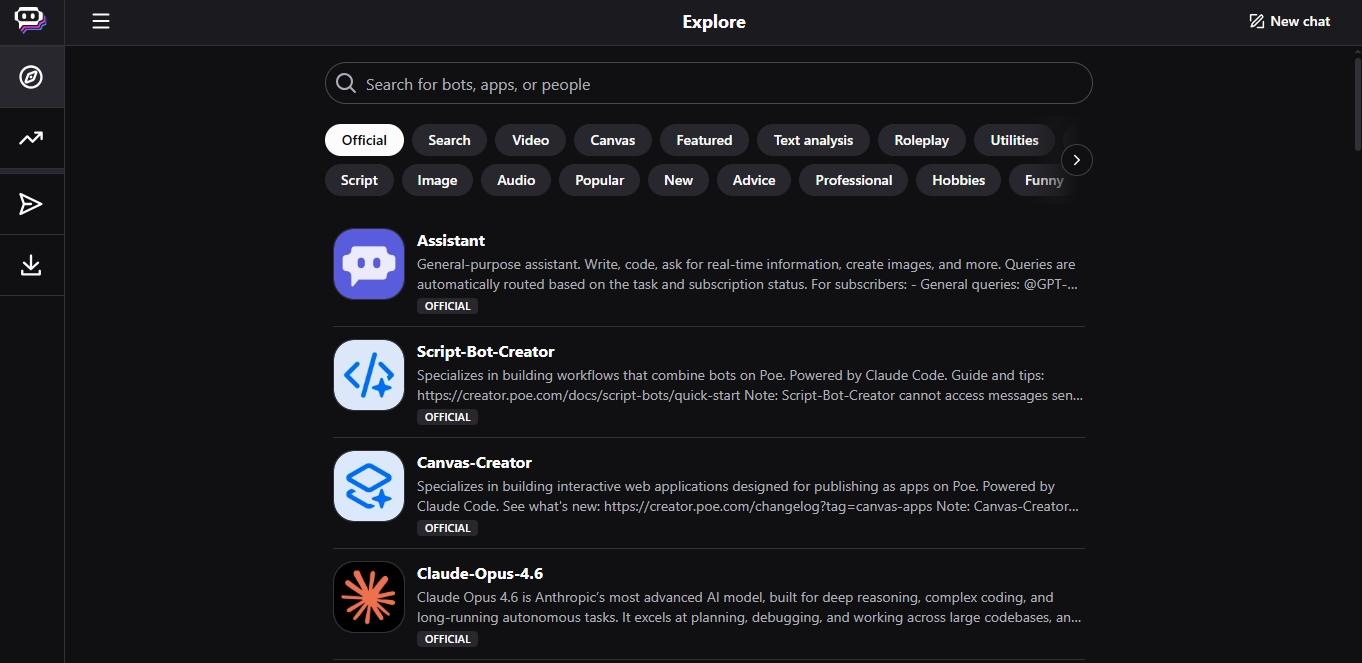The width and height of the screenshot is (1362, 663).
Task: Select the Canvas category chip
Action: click(x=612, y=140)
